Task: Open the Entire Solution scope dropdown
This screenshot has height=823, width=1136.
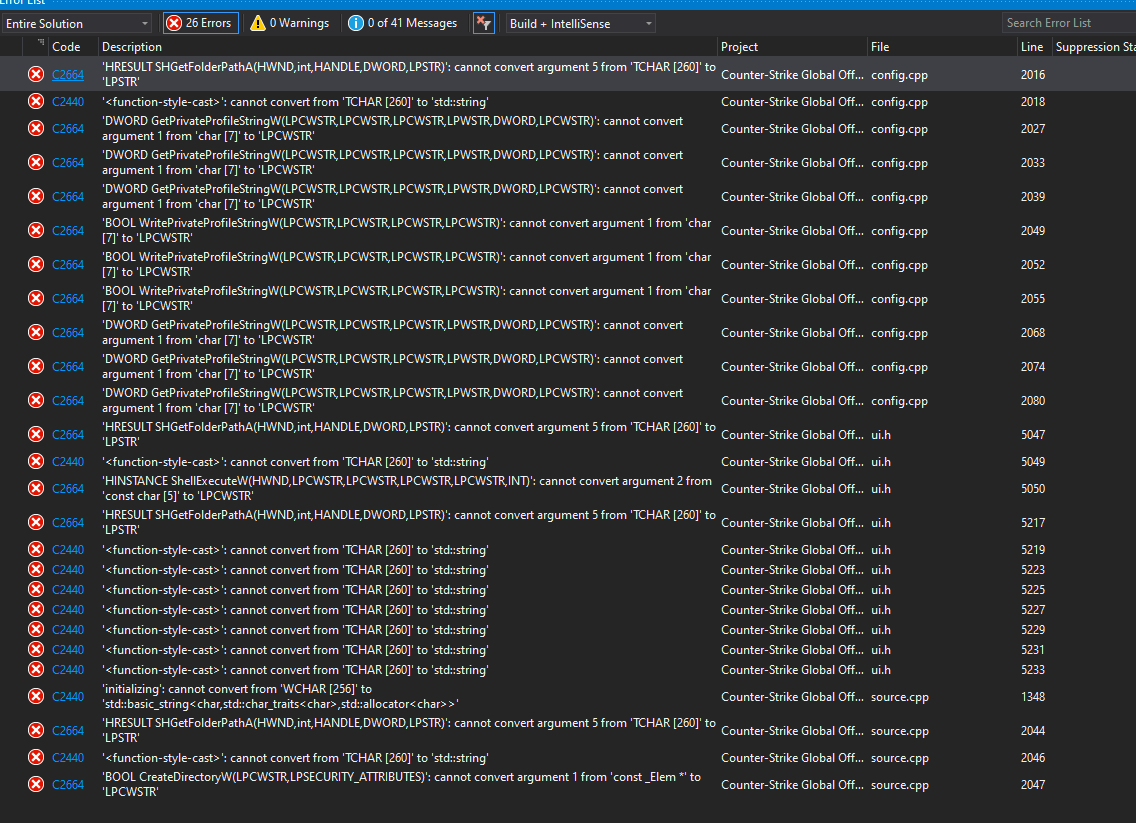Action: click(77, 23)
